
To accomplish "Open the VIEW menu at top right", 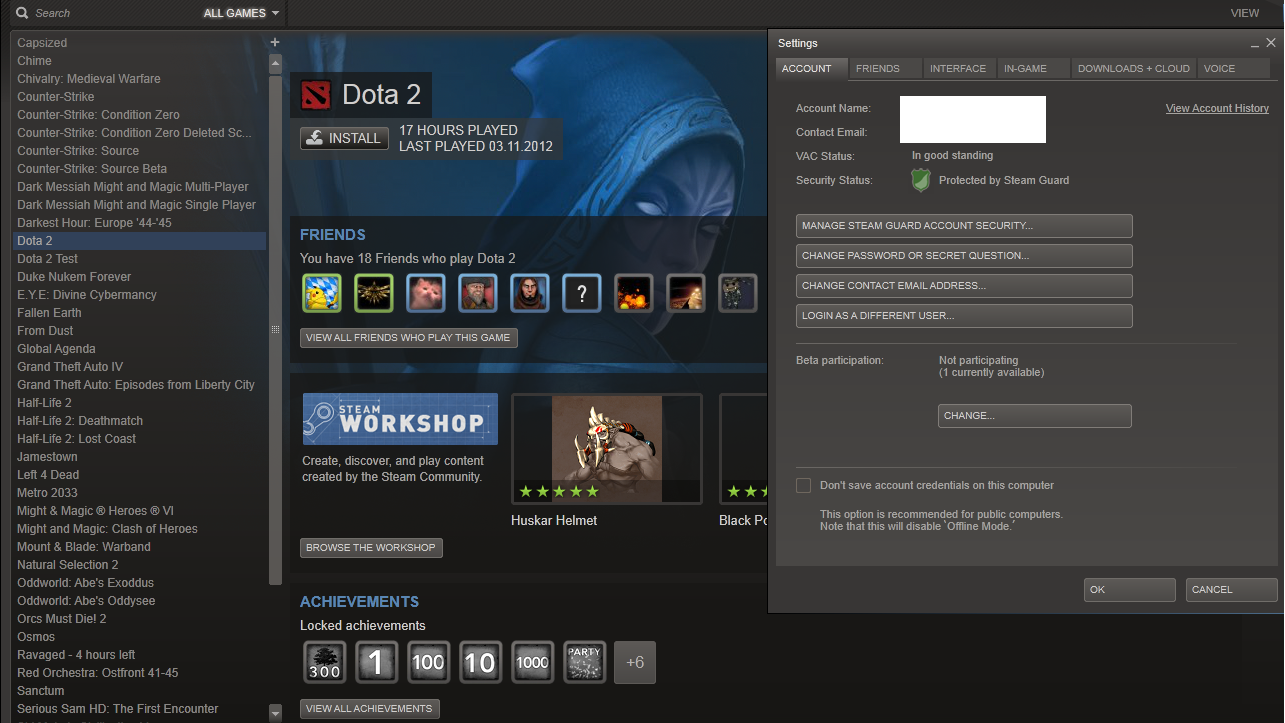I will coord(1244,13).
